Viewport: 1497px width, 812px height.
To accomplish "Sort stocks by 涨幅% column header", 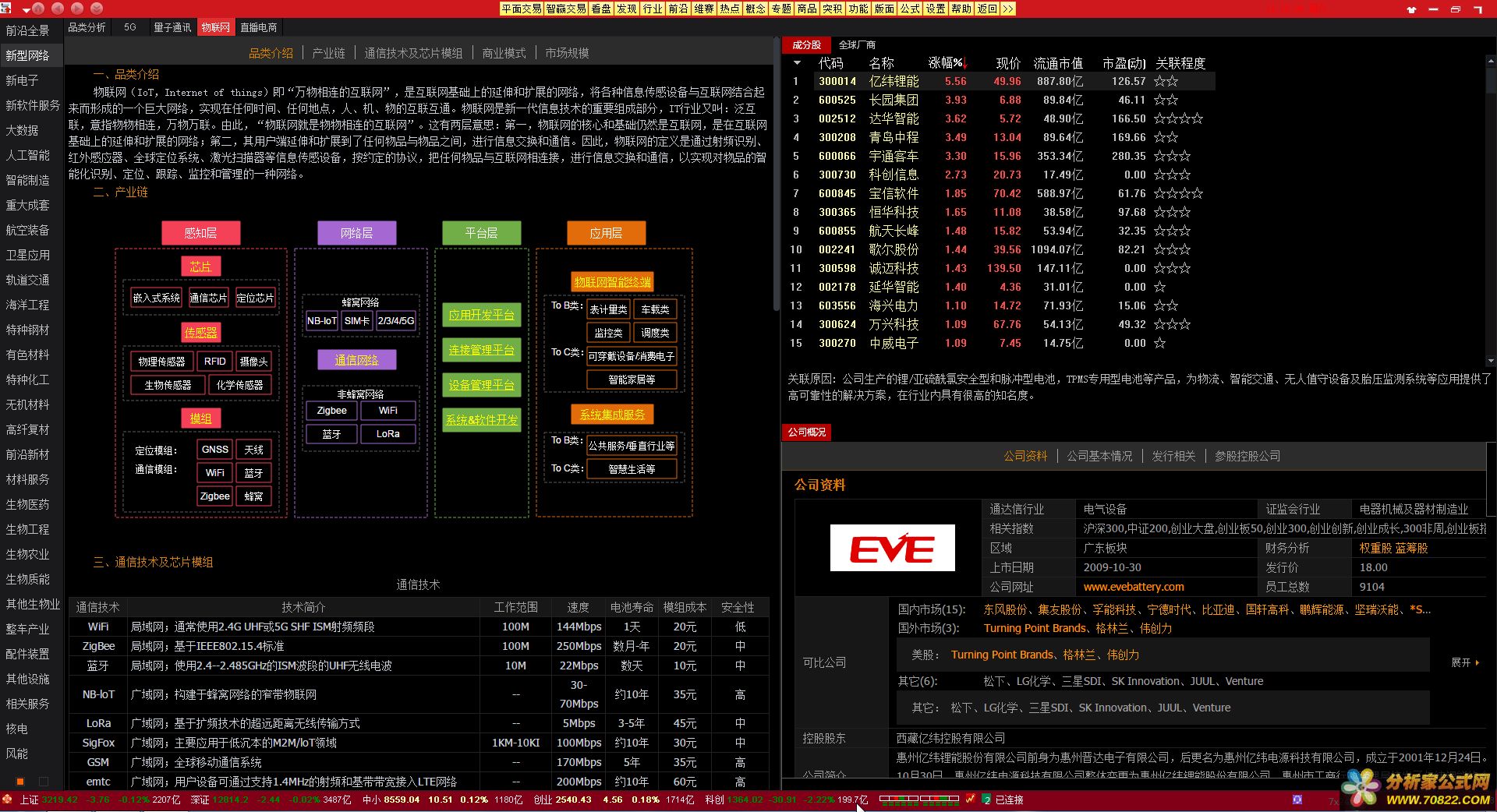I will (x=947, y=63).
